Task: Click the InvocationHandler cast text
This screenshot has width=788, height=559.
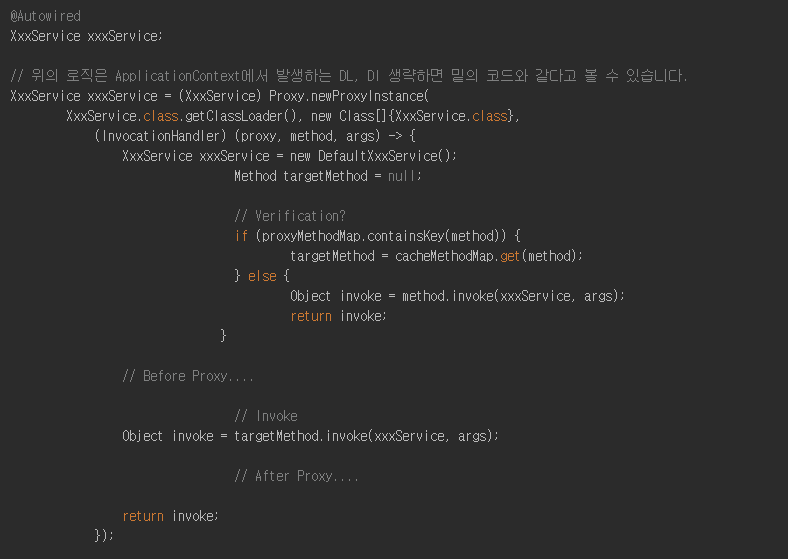Action: tap(160, 136)
